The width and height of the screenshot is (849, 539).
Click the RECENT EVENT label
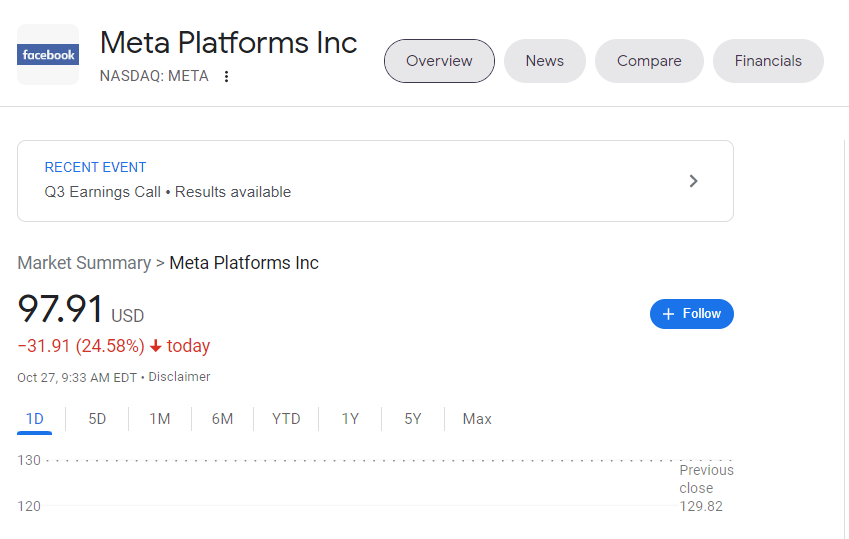(95, 167)
